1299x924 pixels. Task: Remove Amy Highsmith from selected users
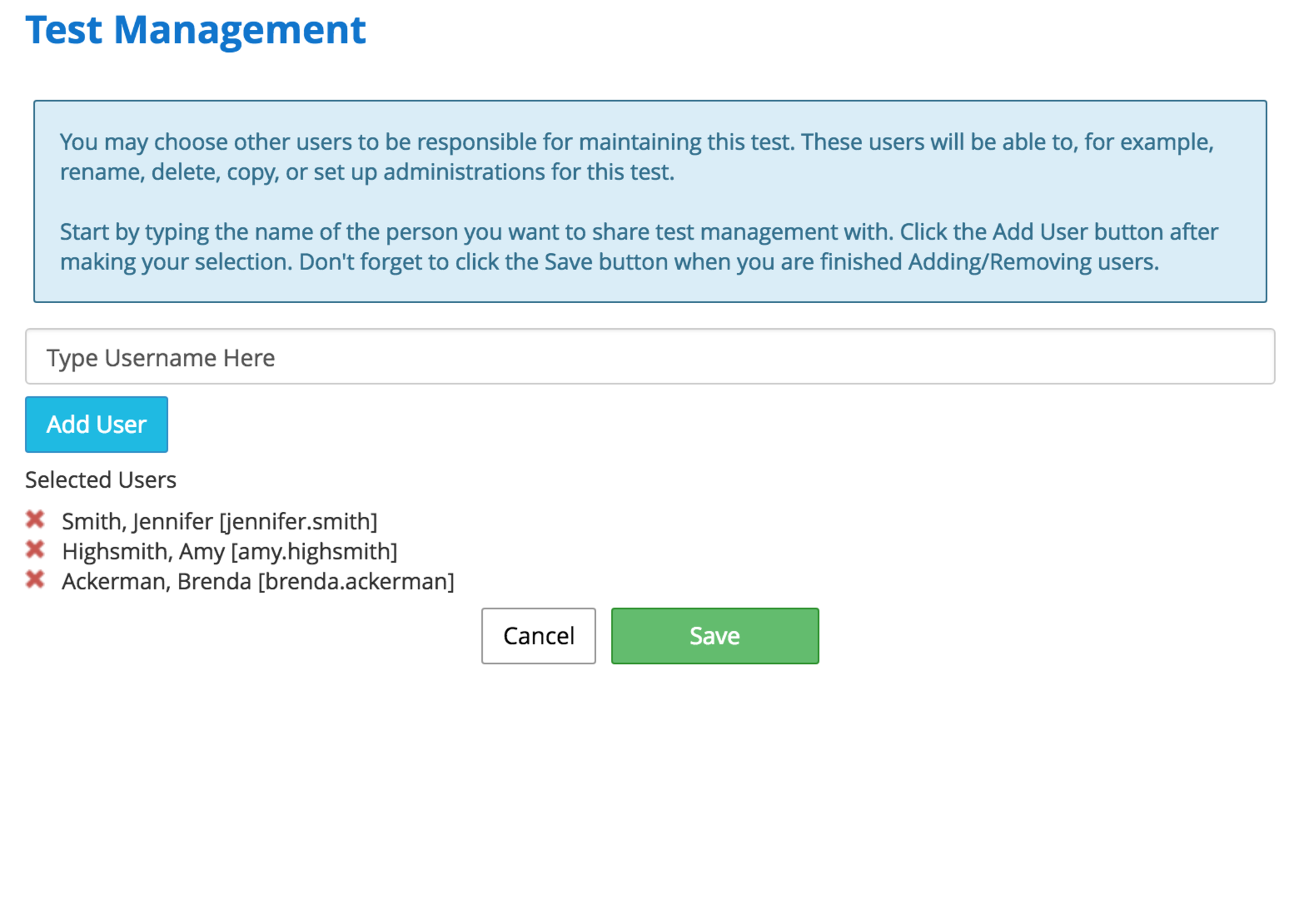pyautogui.click(x=35, y=549)
